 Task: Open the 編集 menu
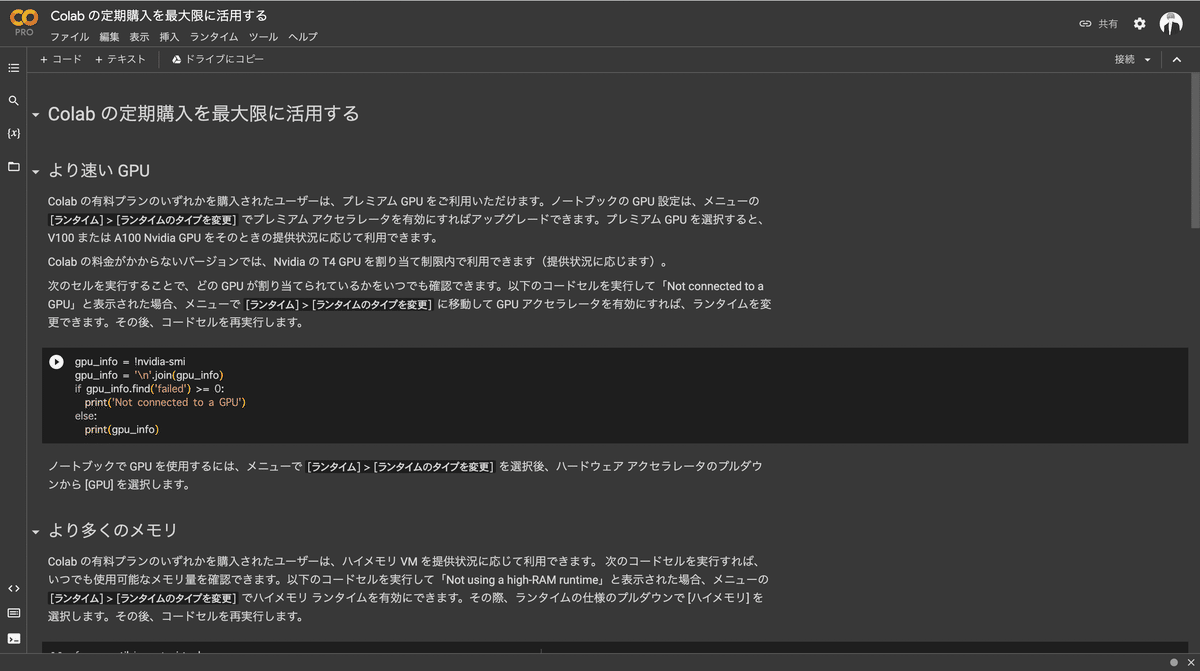pos(109,37)
